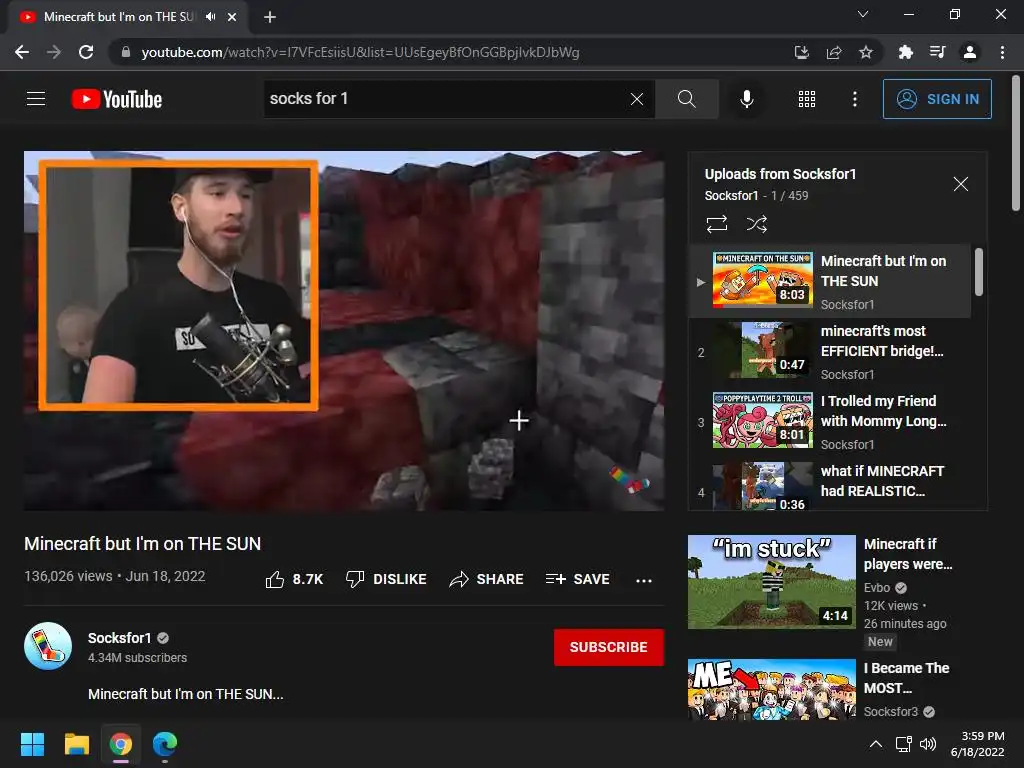Viewport: 1024px width, 768px height.
Task: Open Socksfor1 channel avatar
Action: 48,646
